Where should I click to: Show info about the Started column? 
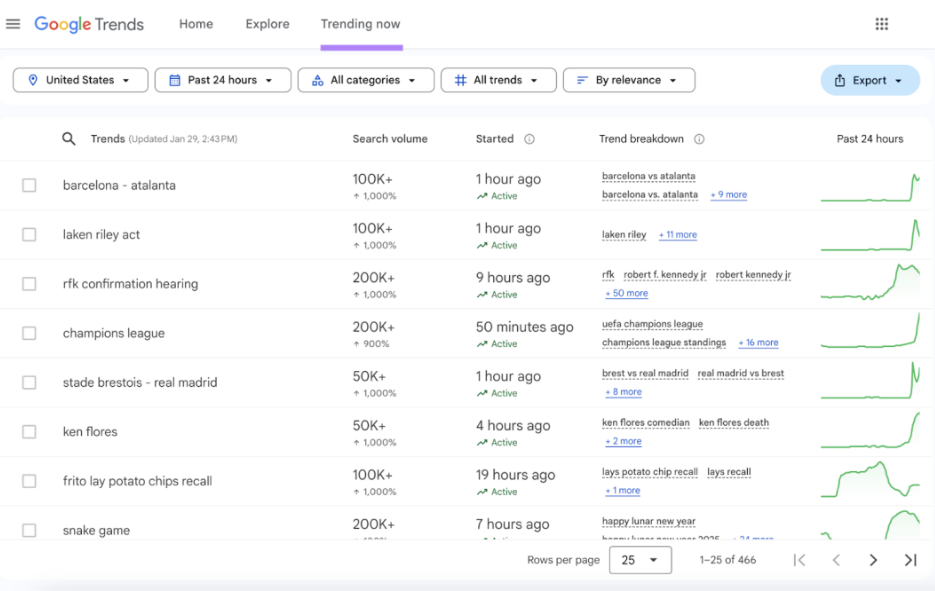(x=529, y=139)
